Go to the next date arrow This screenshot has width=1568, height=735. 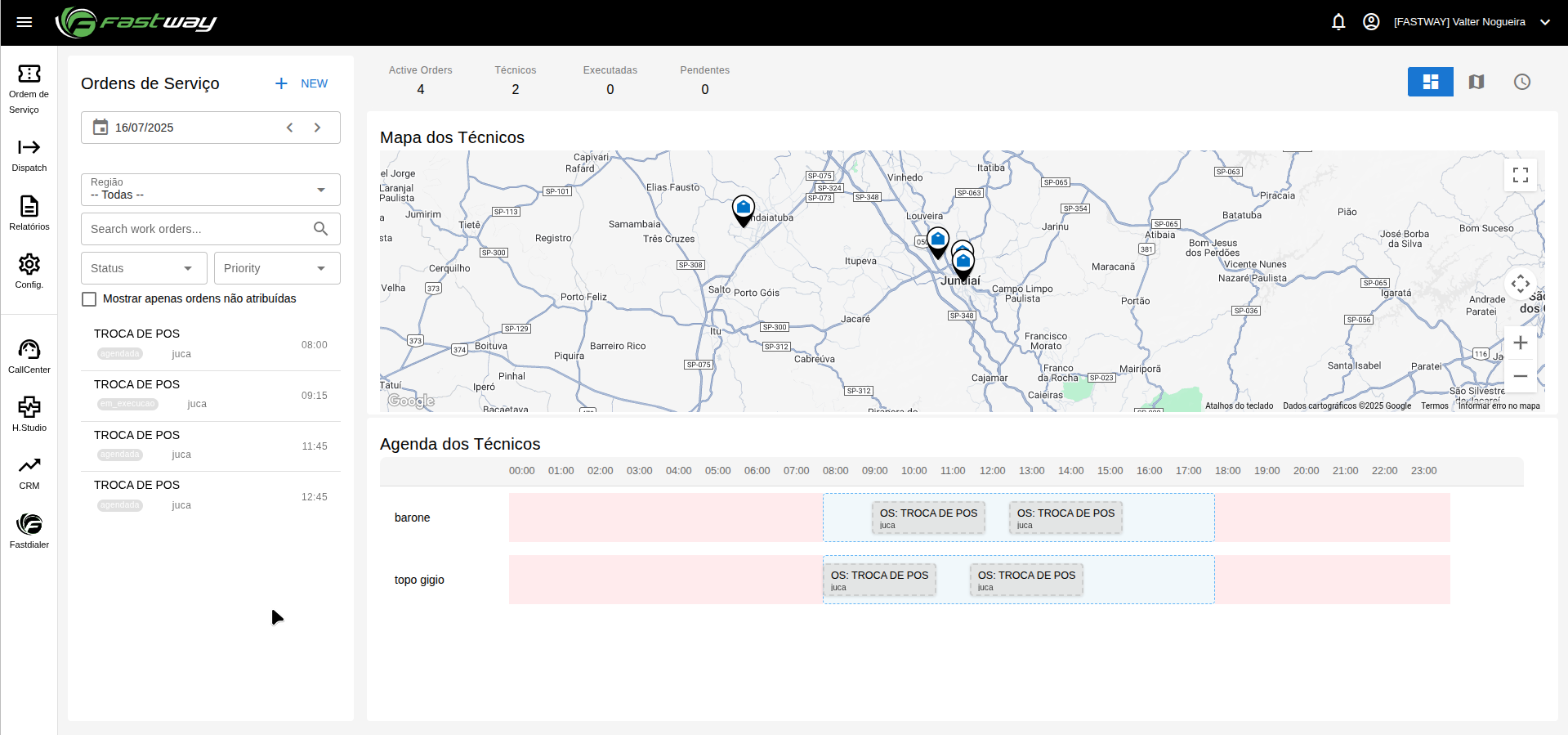(x=318, y=128)
